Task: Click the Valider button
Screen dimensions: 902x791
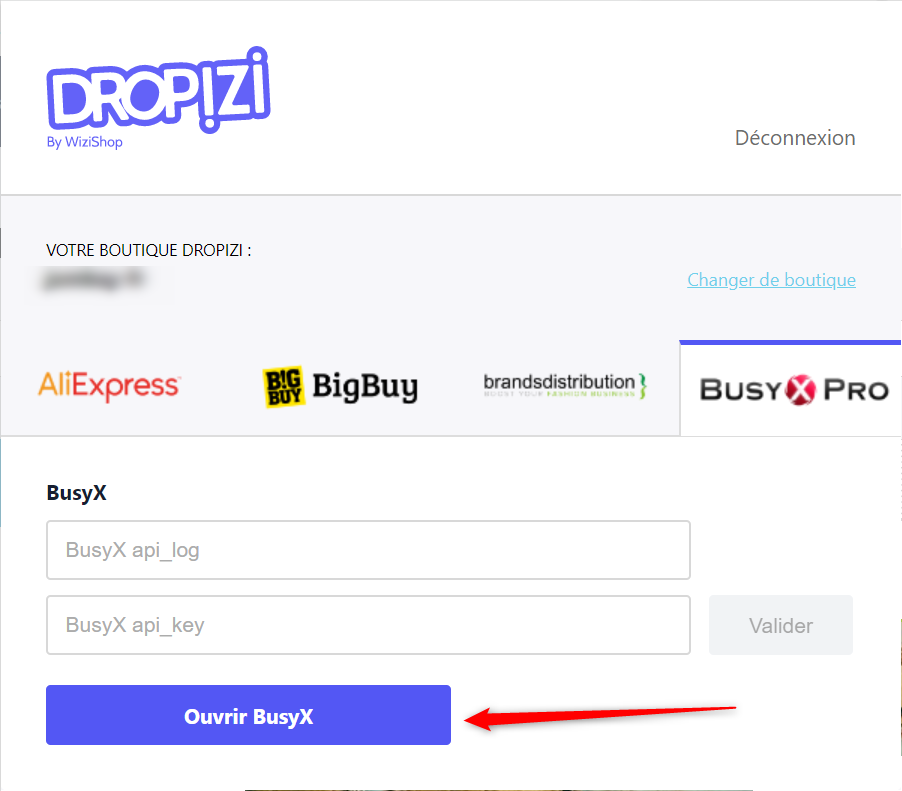Action: [781, 625]
